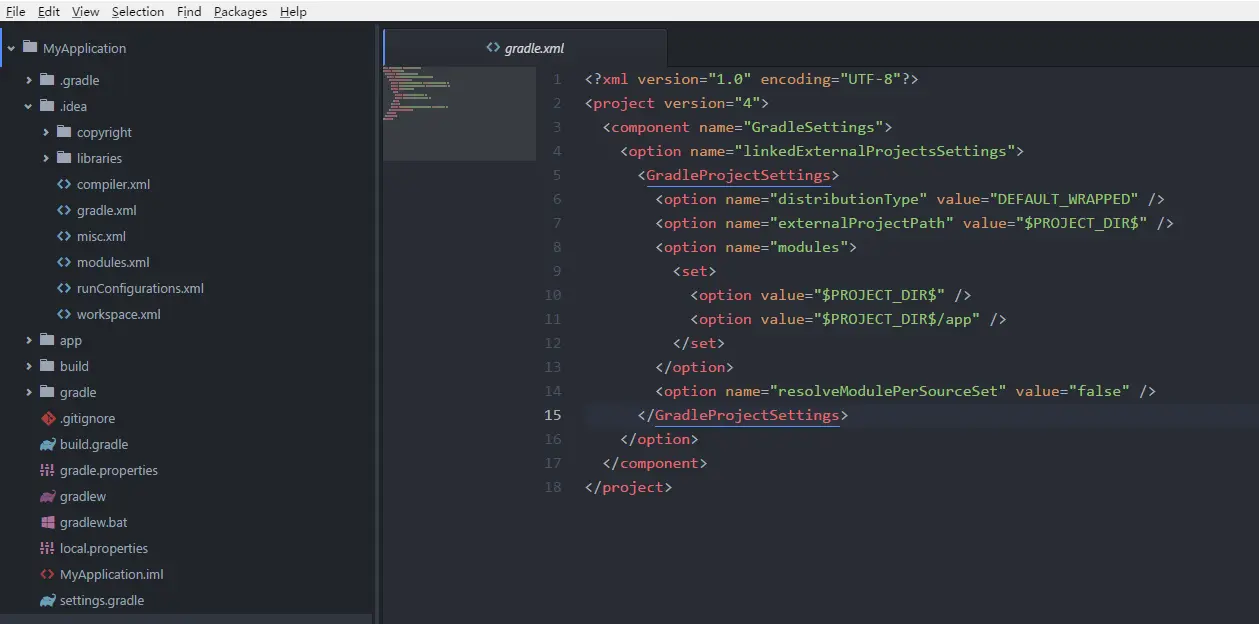Collapse the .idea folder chevron
1259x624 pixels.
[x=29, y=106]
